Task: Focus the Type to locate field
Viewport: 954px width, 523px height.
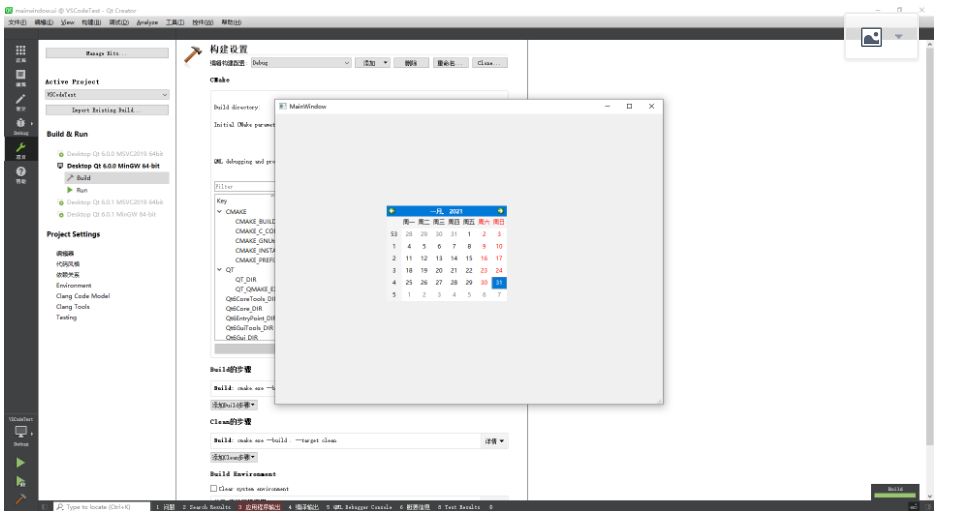Action: (102, 507)
